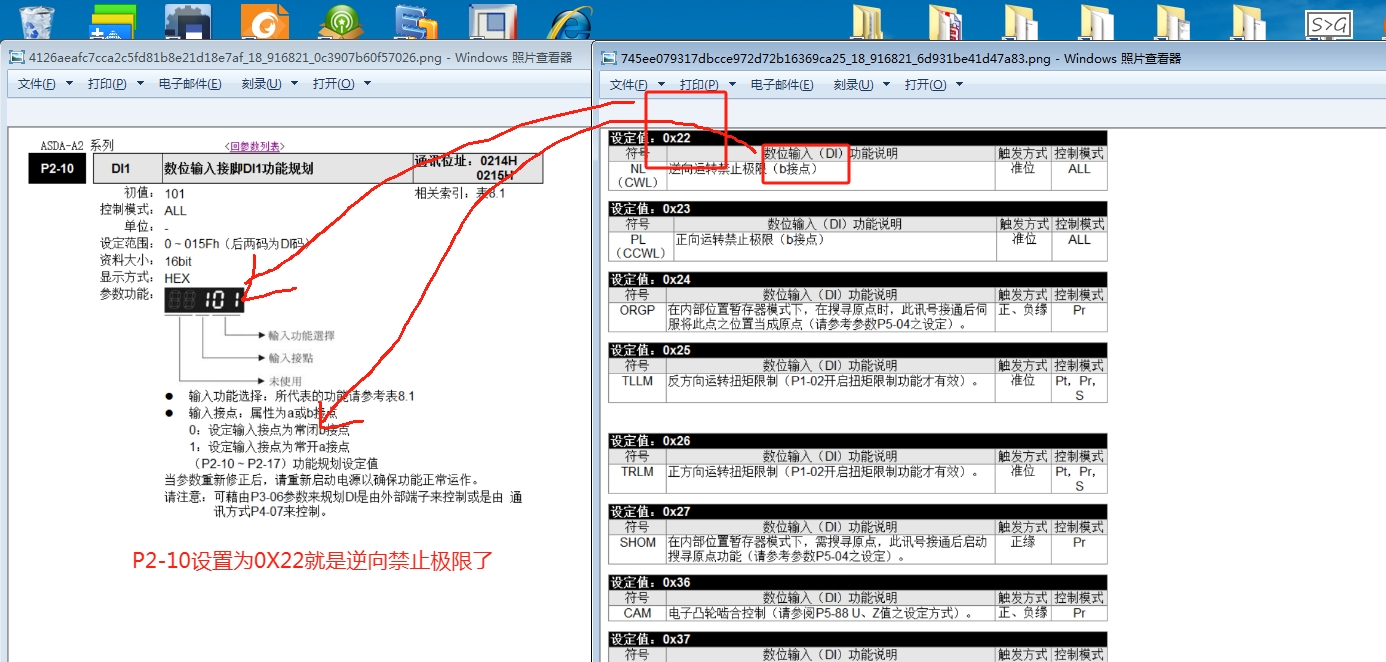Open the folder icon containing a red document
Image resolution: width=1386 pixels, height=662 pixels.
tap(944, 21)
